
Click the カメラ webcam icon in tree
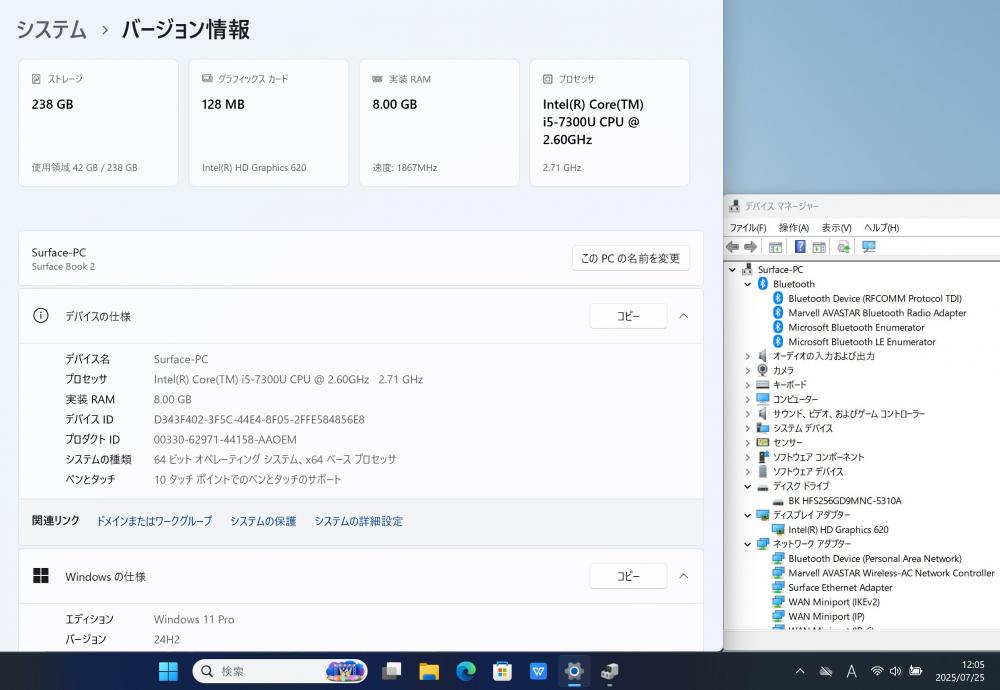(763, 370)
